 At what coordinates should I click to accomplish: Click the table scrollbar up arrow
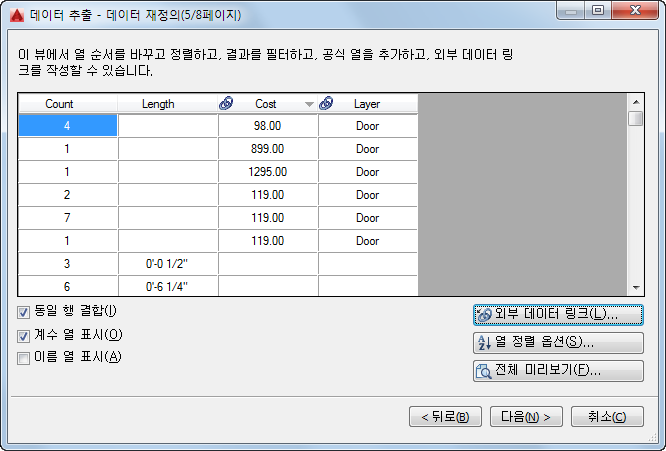tap(635, 102)
